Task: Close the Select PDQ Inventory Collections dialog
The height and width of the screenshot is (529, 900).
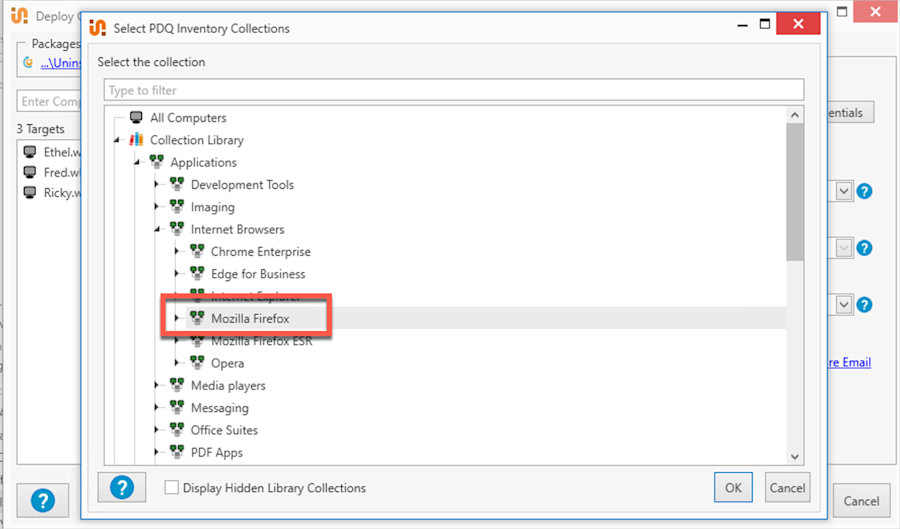Action: click(x=798, y=24)
